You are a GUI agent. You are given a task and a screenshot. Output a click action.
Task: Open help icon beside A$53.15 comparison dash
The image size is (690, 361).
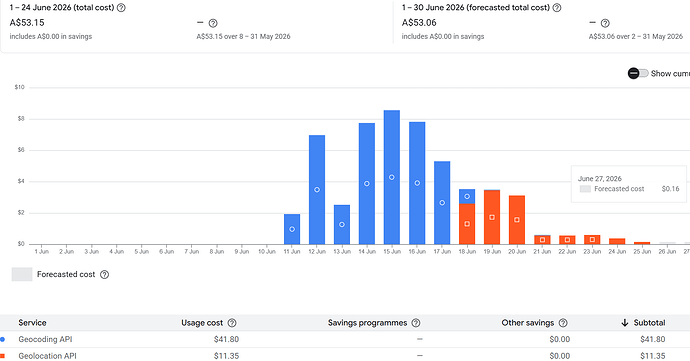(213, 23)
